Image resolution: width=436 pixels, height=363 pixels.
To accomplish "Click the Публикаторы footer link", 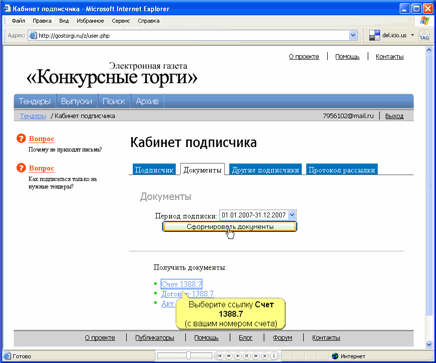I will pos(155,338).
